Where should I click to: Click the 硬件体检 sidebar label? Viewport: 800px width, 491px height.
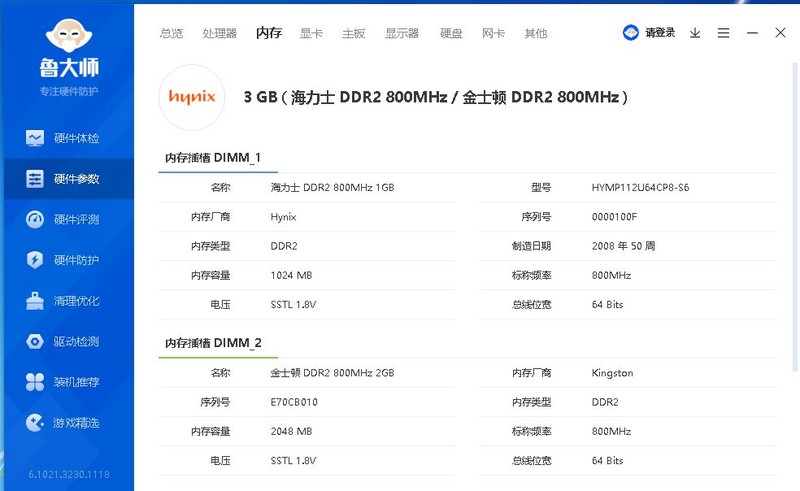(77, 138)
